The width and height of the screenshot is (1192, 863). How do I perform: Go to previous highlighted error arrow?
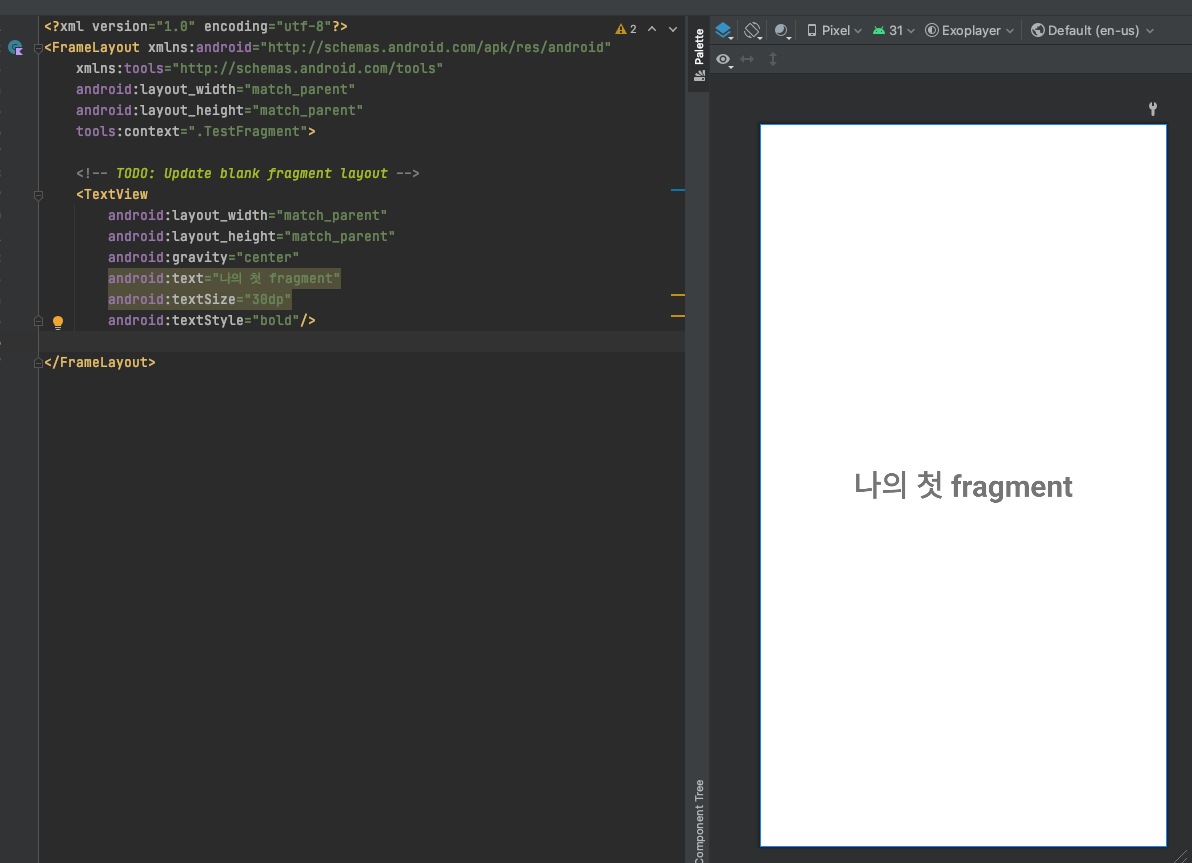coord(651,29)
